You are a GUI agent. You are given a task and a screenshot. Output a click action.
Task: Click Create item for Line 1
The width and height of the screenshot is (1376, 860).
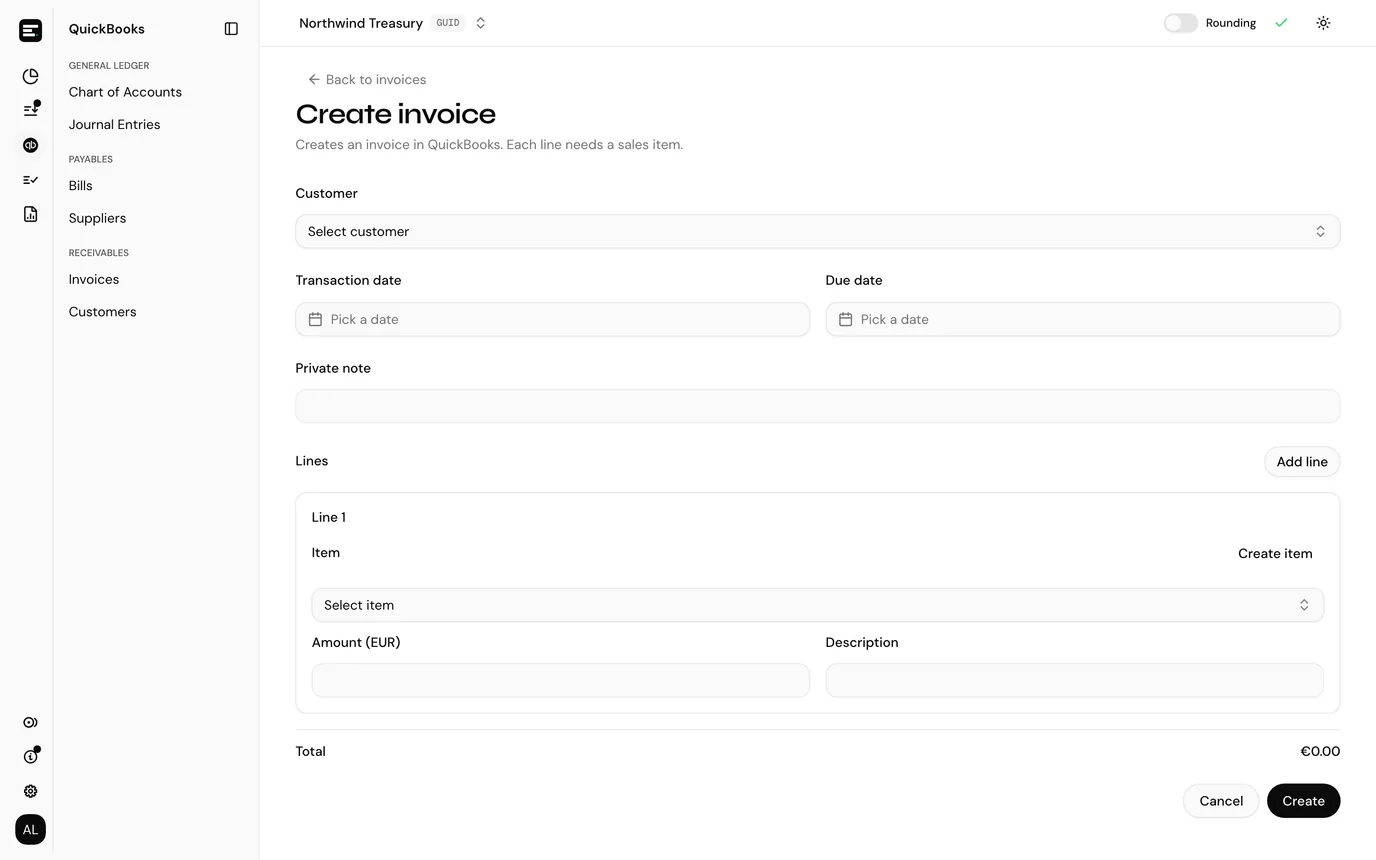1275,554
